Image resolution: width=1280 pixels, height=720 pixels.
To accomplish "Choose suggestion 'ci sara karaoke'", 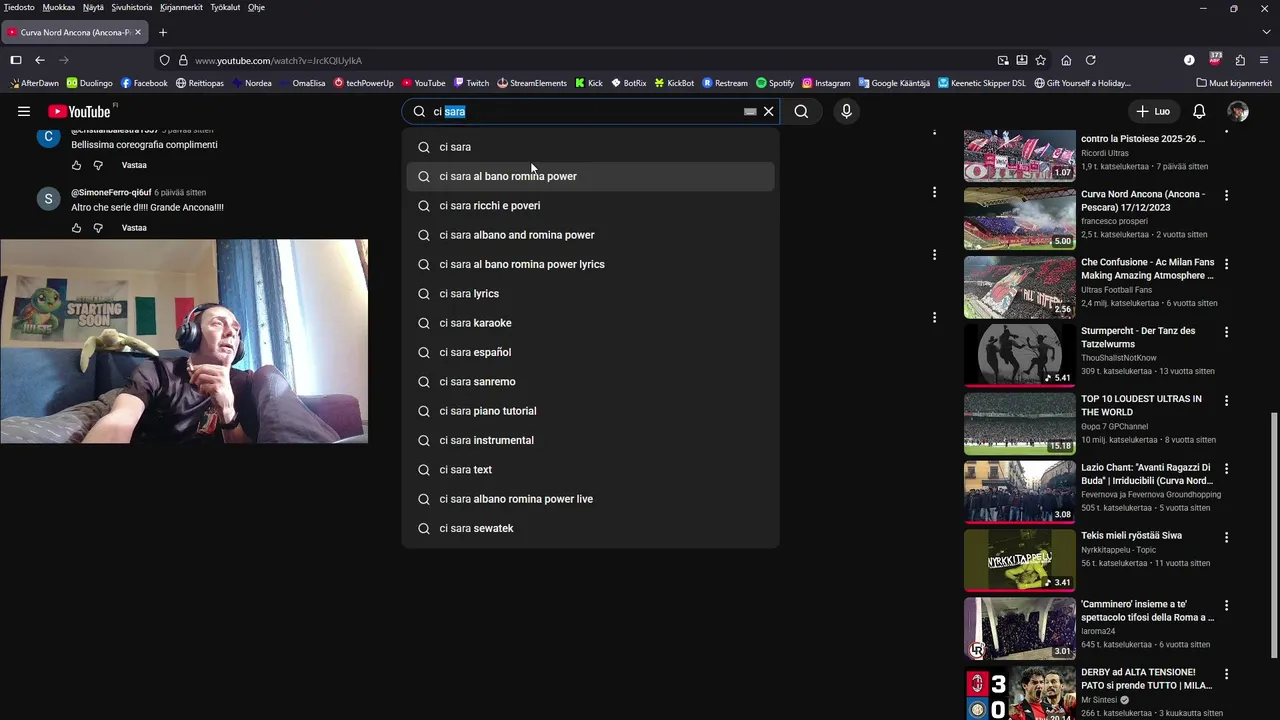I will (590, 323).
